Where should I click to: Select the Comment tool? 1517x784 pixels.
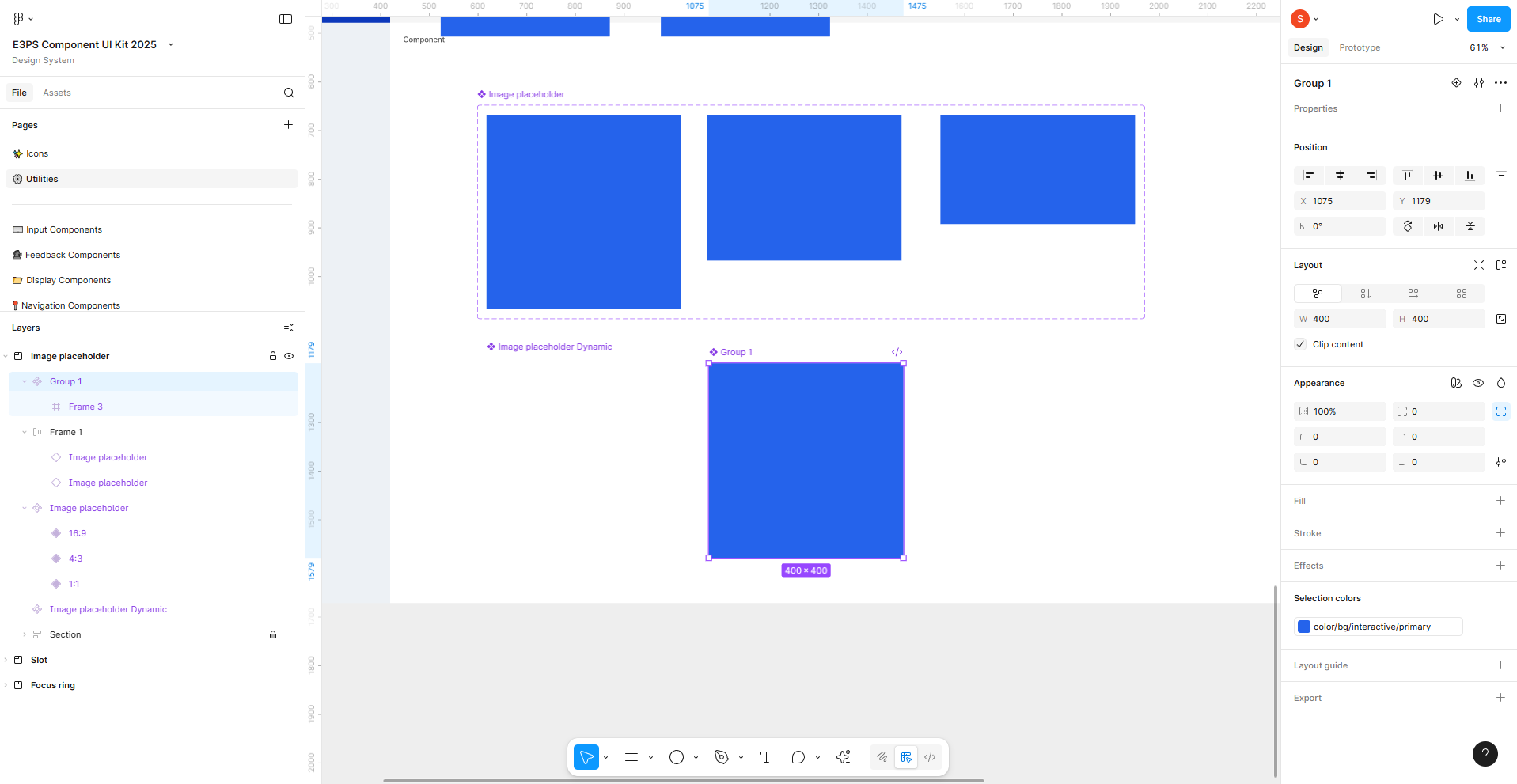(798, 757)
